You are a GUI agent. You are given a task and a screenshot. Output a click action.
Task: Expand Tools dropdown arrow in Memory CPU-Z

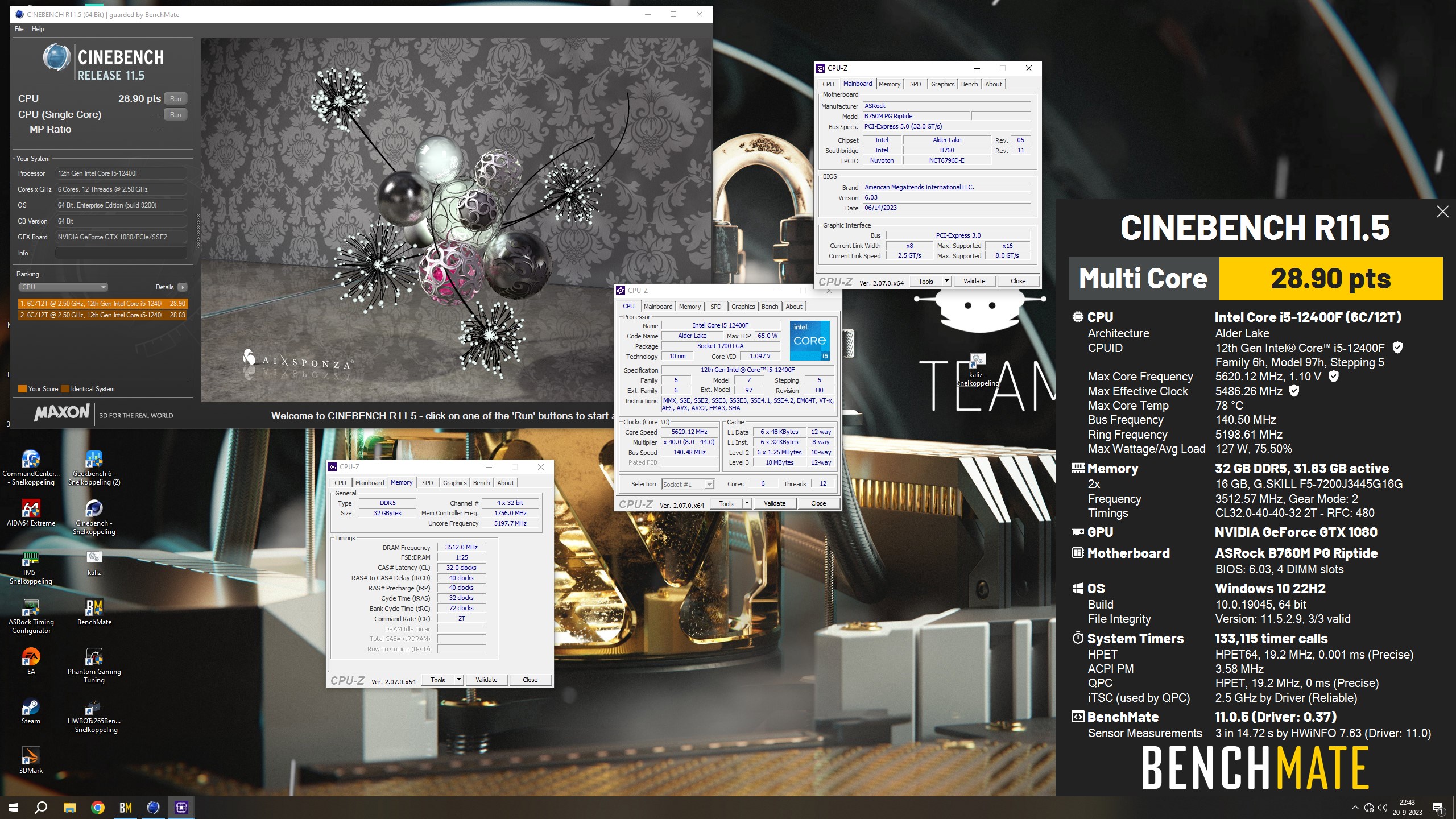pos(458,680)
